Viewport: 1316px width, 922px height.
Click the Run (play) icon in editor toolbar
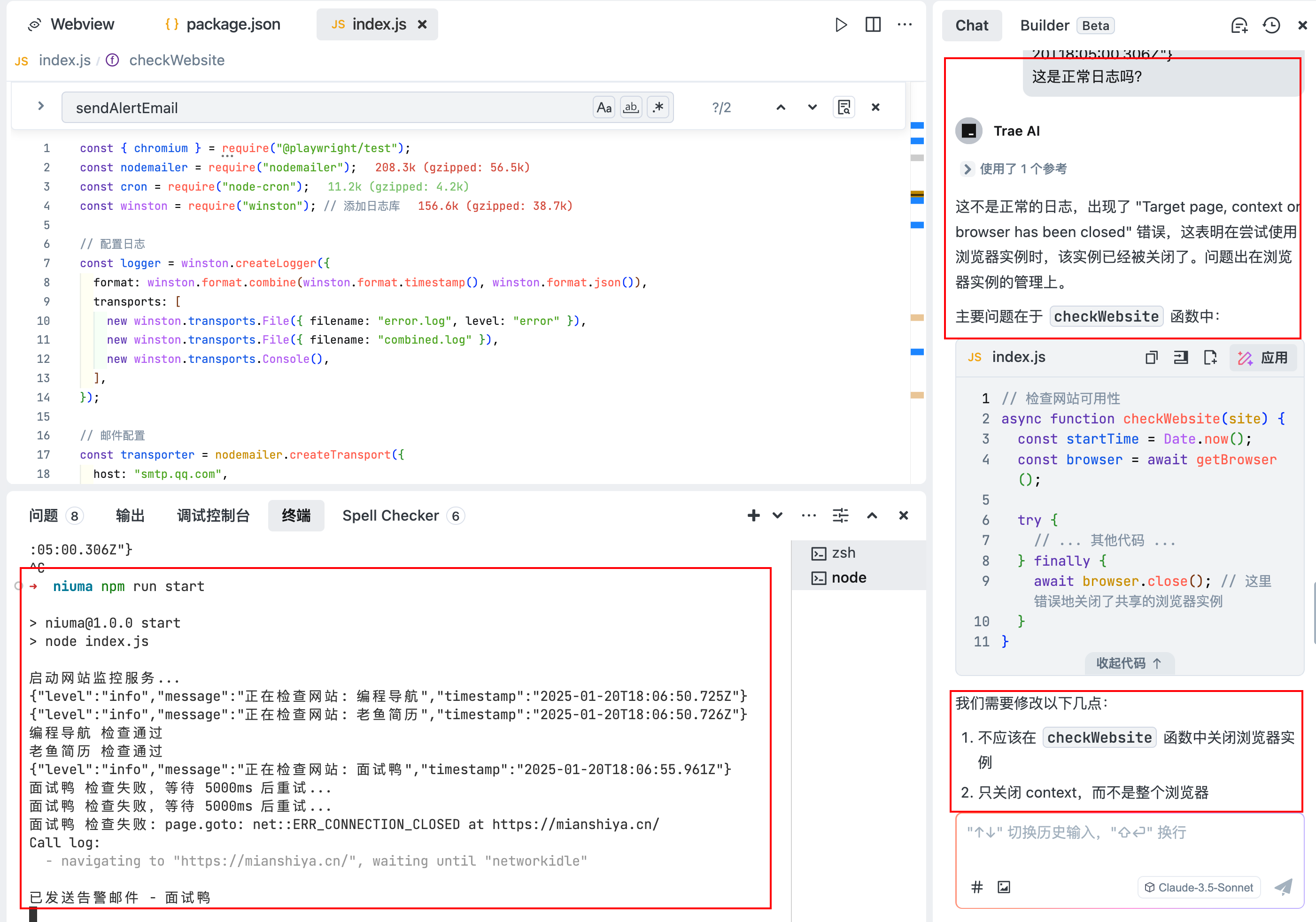click(x=841, y=24)
